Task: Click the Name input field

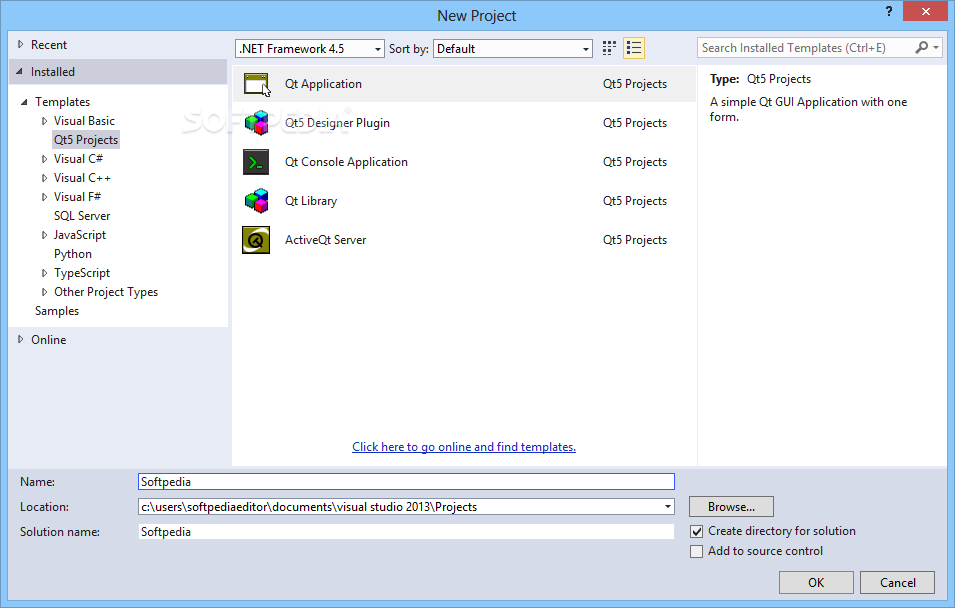Action: (406, 482)
